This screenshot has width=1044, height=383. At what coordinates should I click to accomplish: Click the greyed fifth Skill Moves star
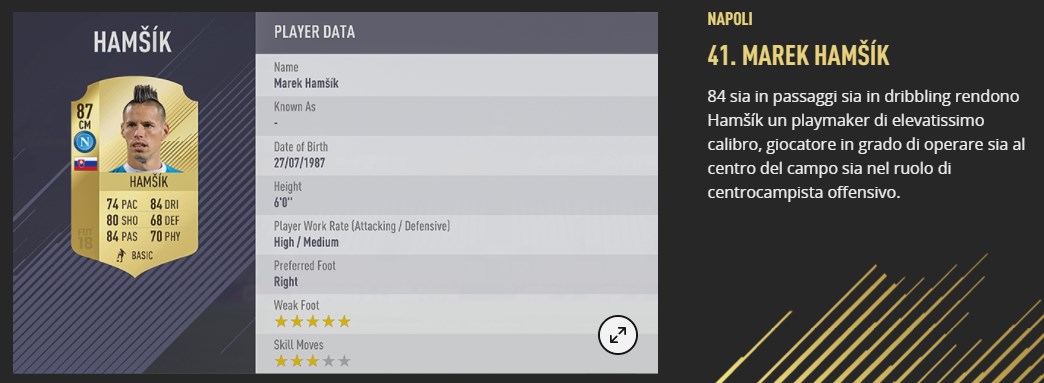pos(344,362)
